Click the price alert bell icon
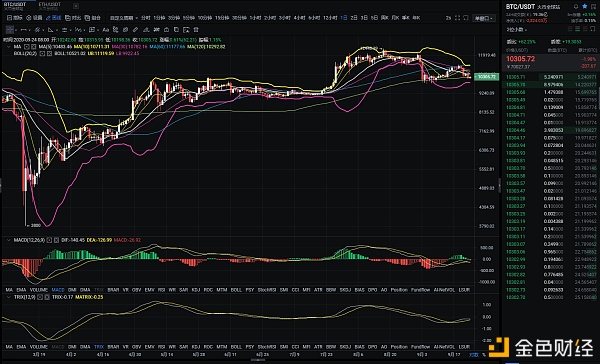 [x=576, y=7]
